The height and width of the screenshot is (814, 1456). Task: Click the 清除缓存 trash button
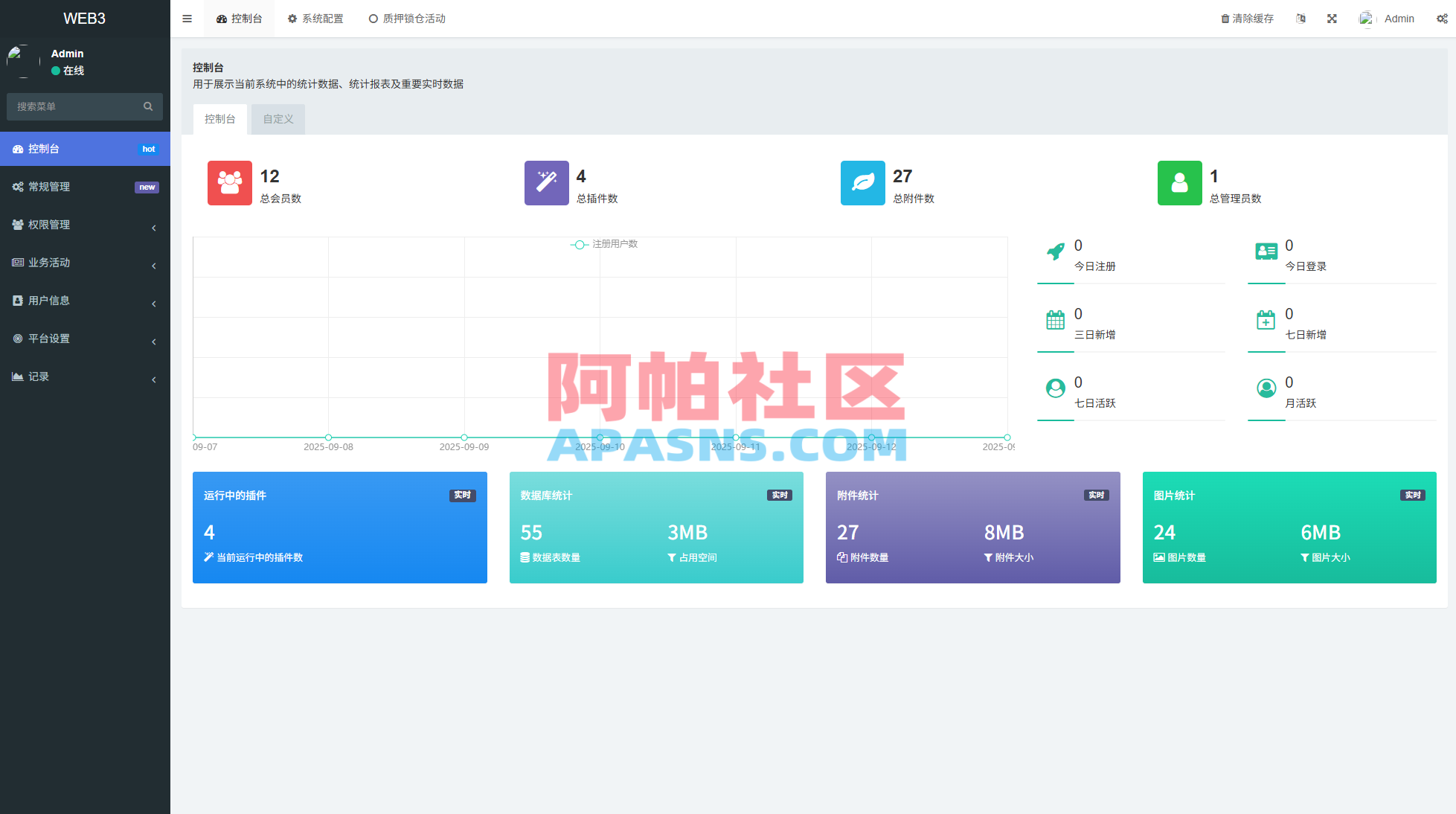(1247, 19)
